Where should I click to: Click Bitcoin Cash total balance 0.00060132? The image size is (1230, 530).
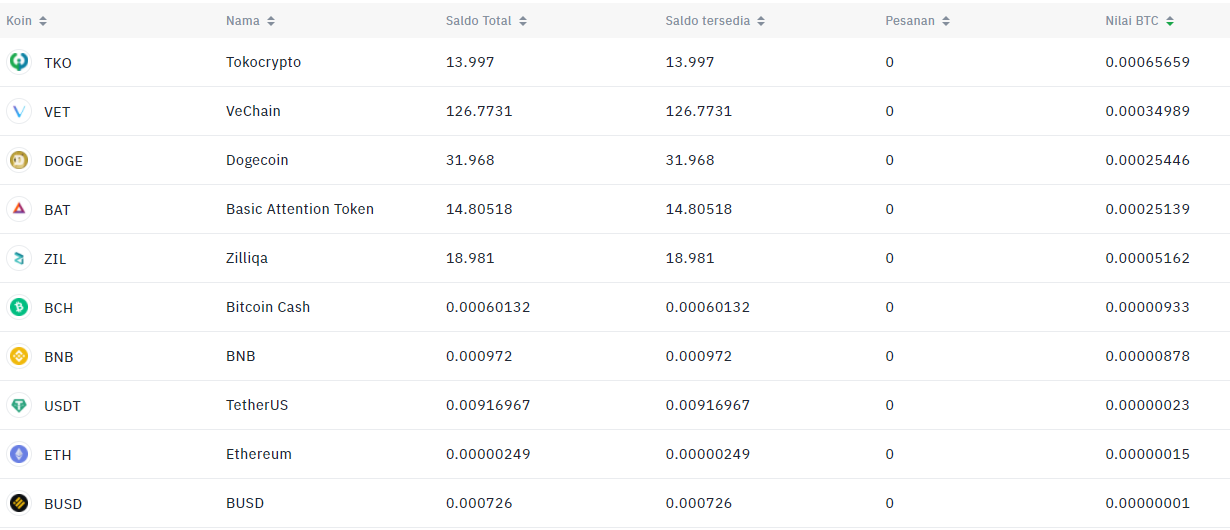[x=488, y=307]
